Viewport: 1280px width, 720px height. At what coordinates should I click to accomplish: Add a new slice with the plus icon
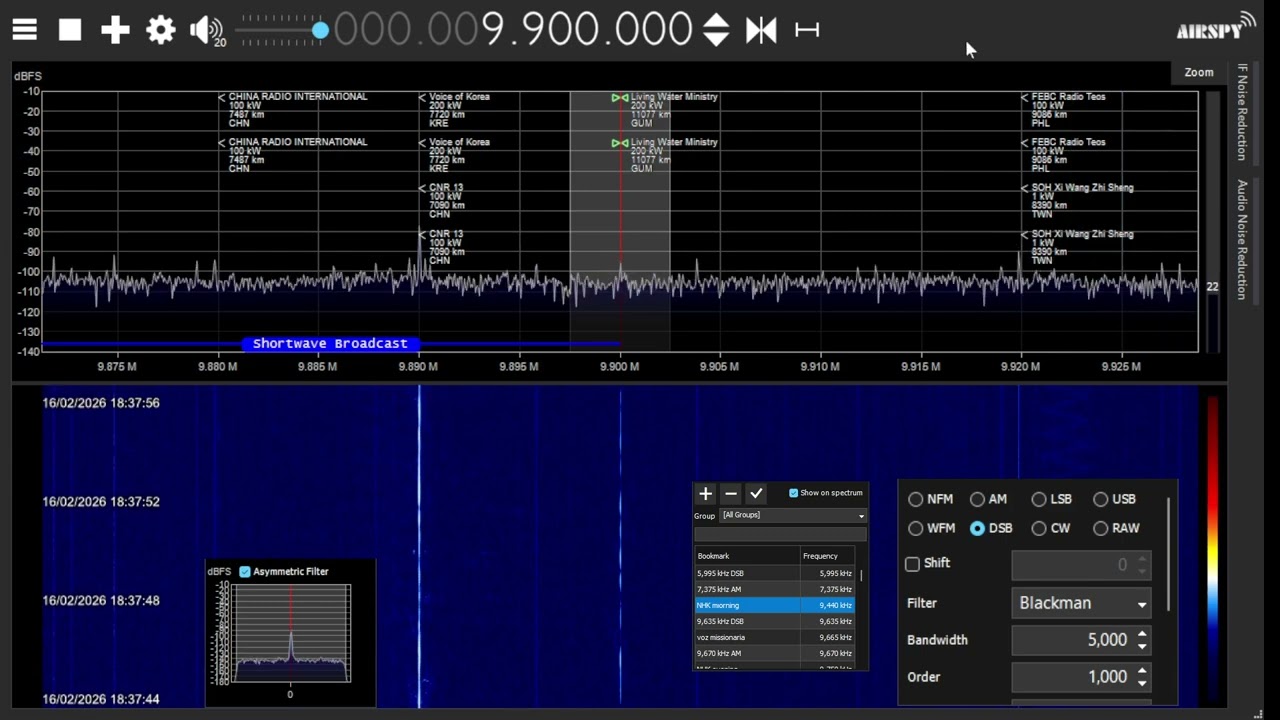(x=115, y=30)
